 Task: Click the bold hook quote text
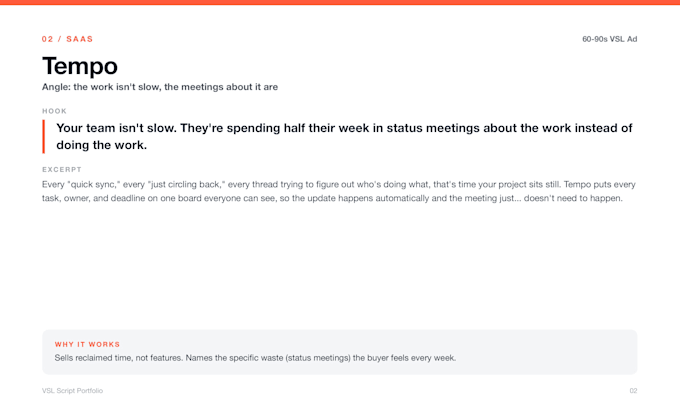tap(344, 136)
